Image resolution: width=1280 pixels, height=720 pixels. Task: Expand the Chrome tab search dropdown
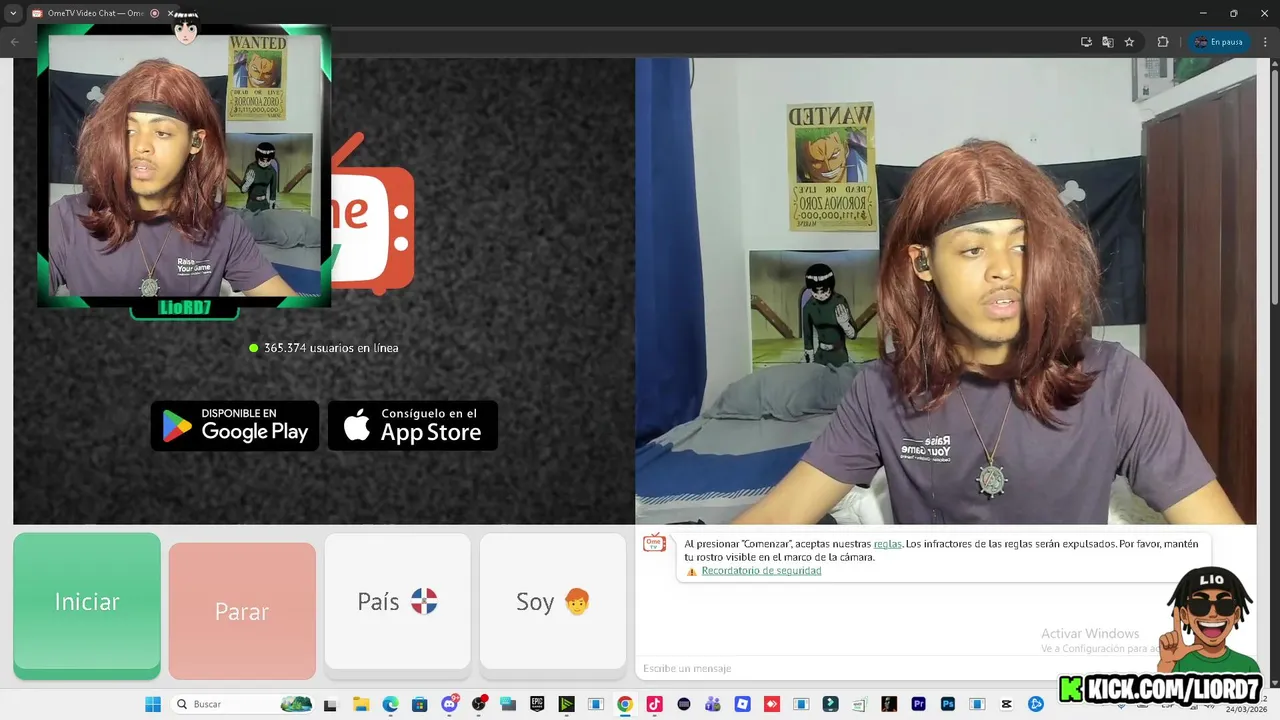pos(13,13)
